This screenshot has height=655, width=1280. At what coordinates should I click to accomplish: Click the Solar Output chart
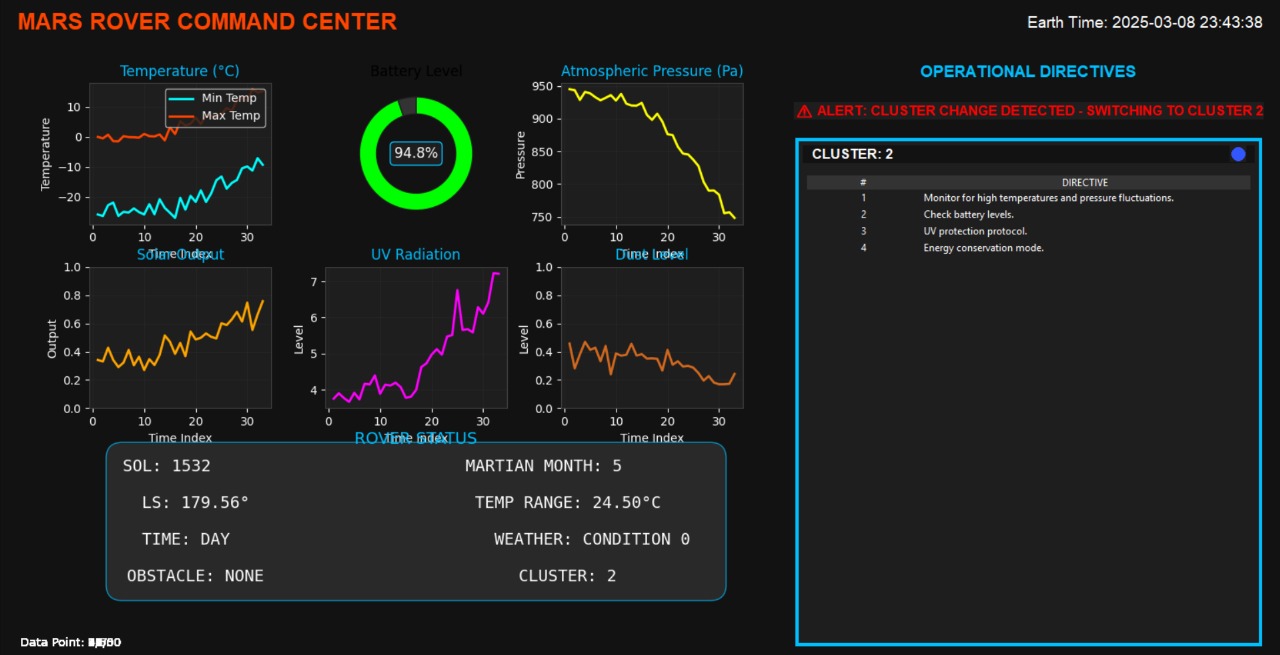click(180, 337)
